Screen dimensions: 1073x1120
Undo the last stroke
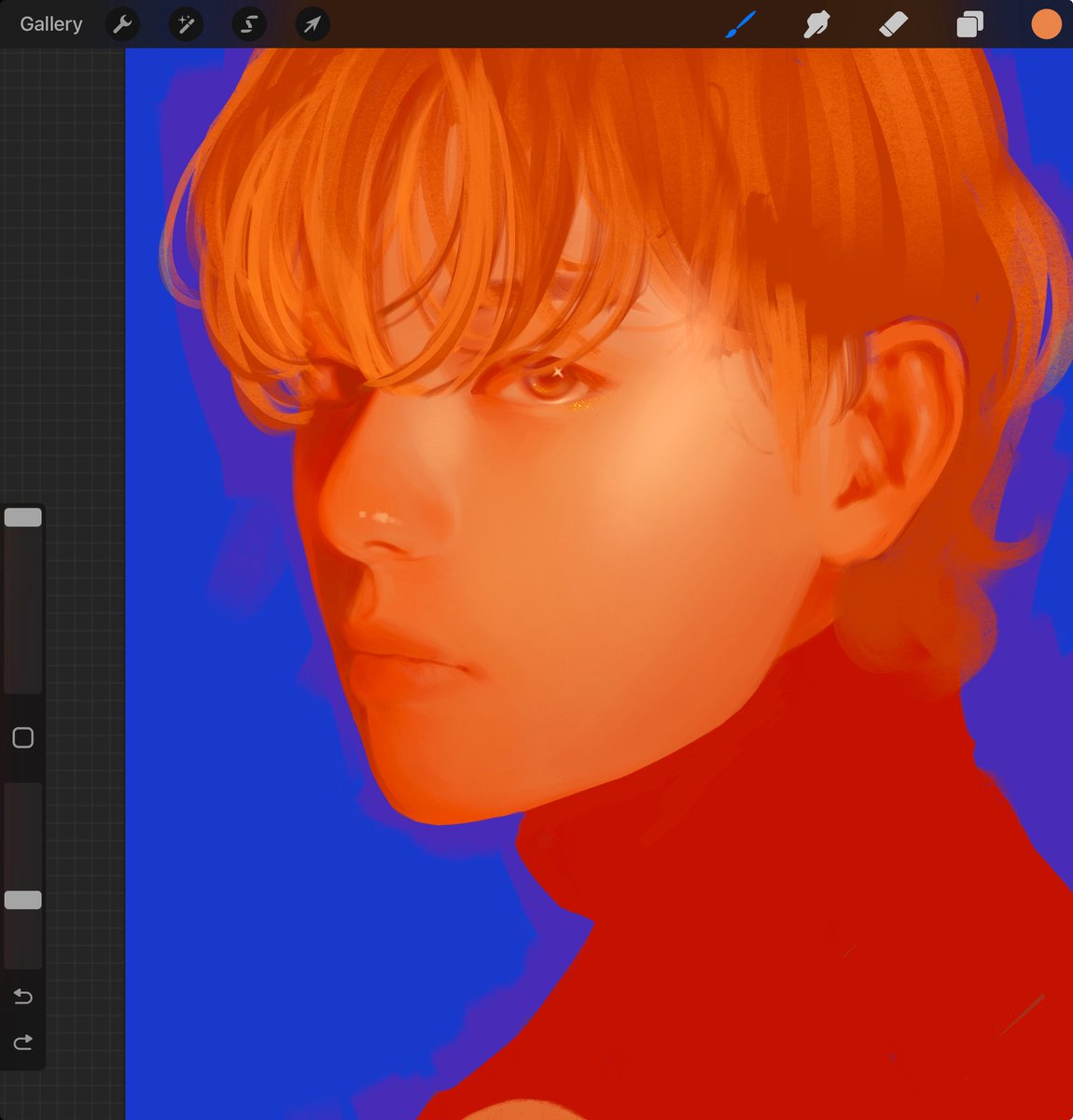pos(23,997)
